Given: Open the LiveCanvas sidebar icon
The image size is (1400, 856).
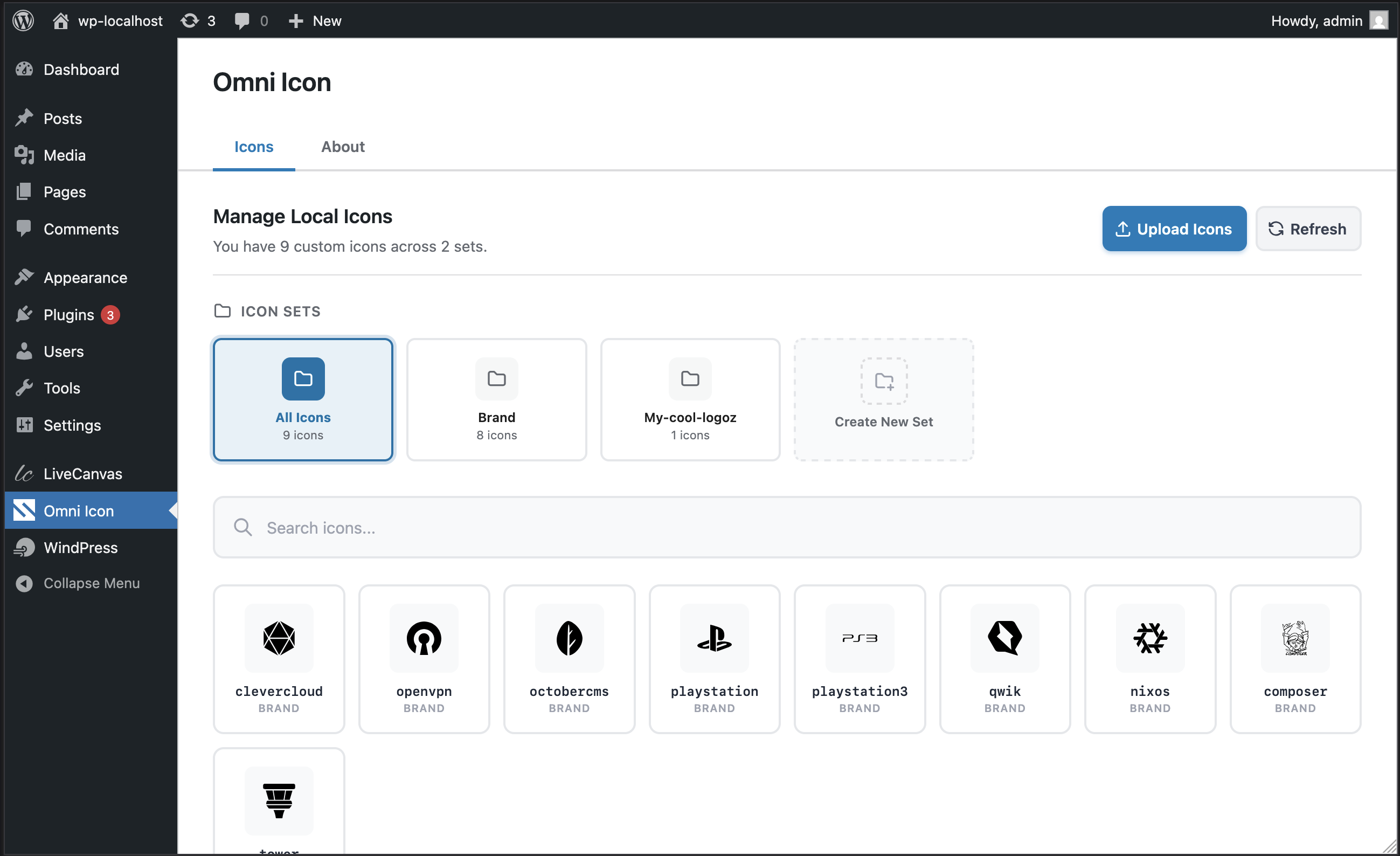Looking at the screenshot, I should 24,473.
